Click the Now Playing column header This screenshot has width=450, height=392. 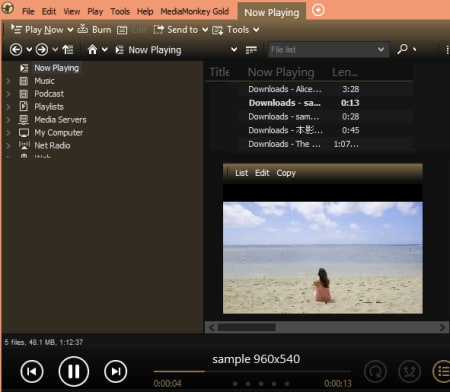pos(281,72)
